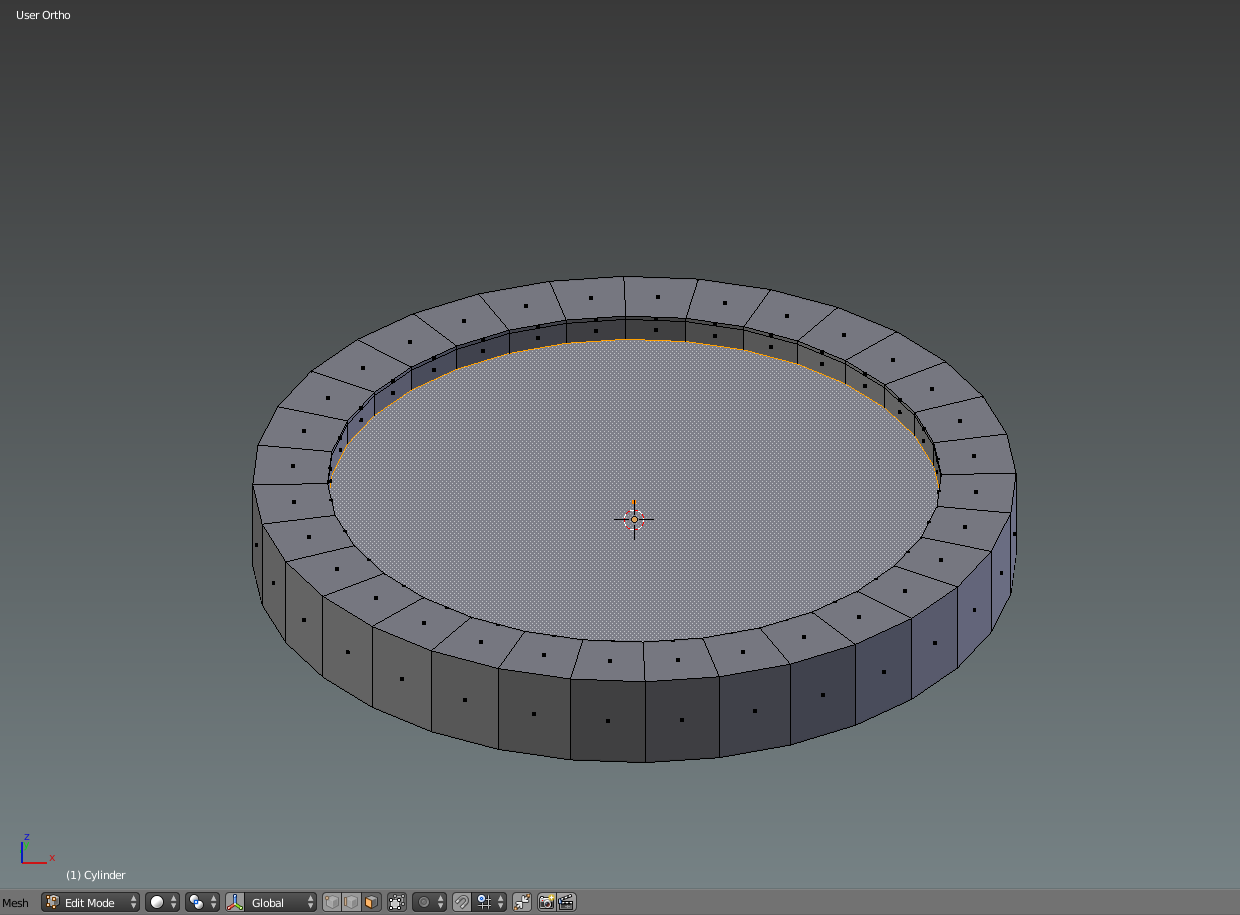
Task: Open snap element type dropdown
Action: tap(490, 903)
